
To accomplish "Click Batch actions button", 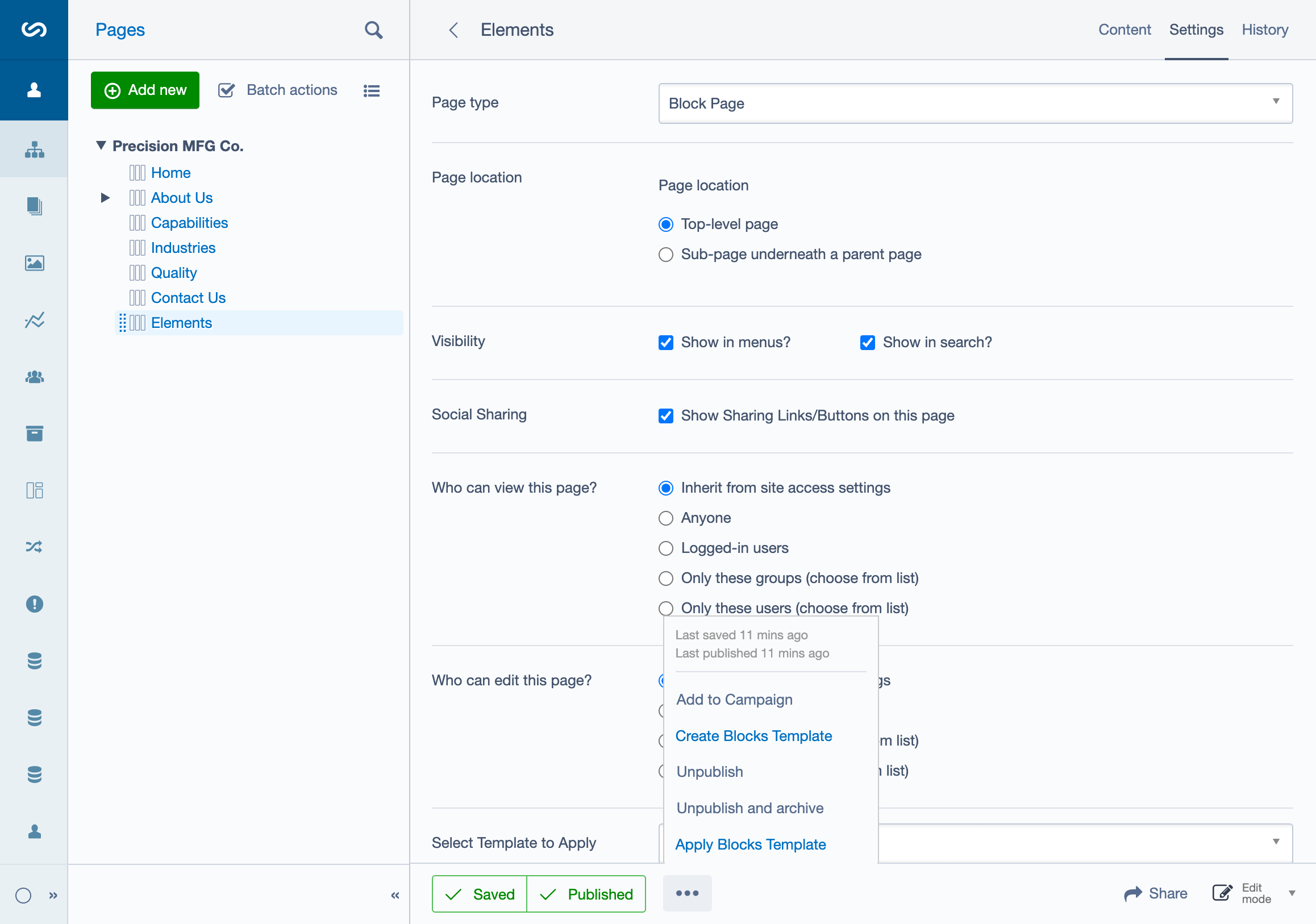I will click(x=278, y=90).
